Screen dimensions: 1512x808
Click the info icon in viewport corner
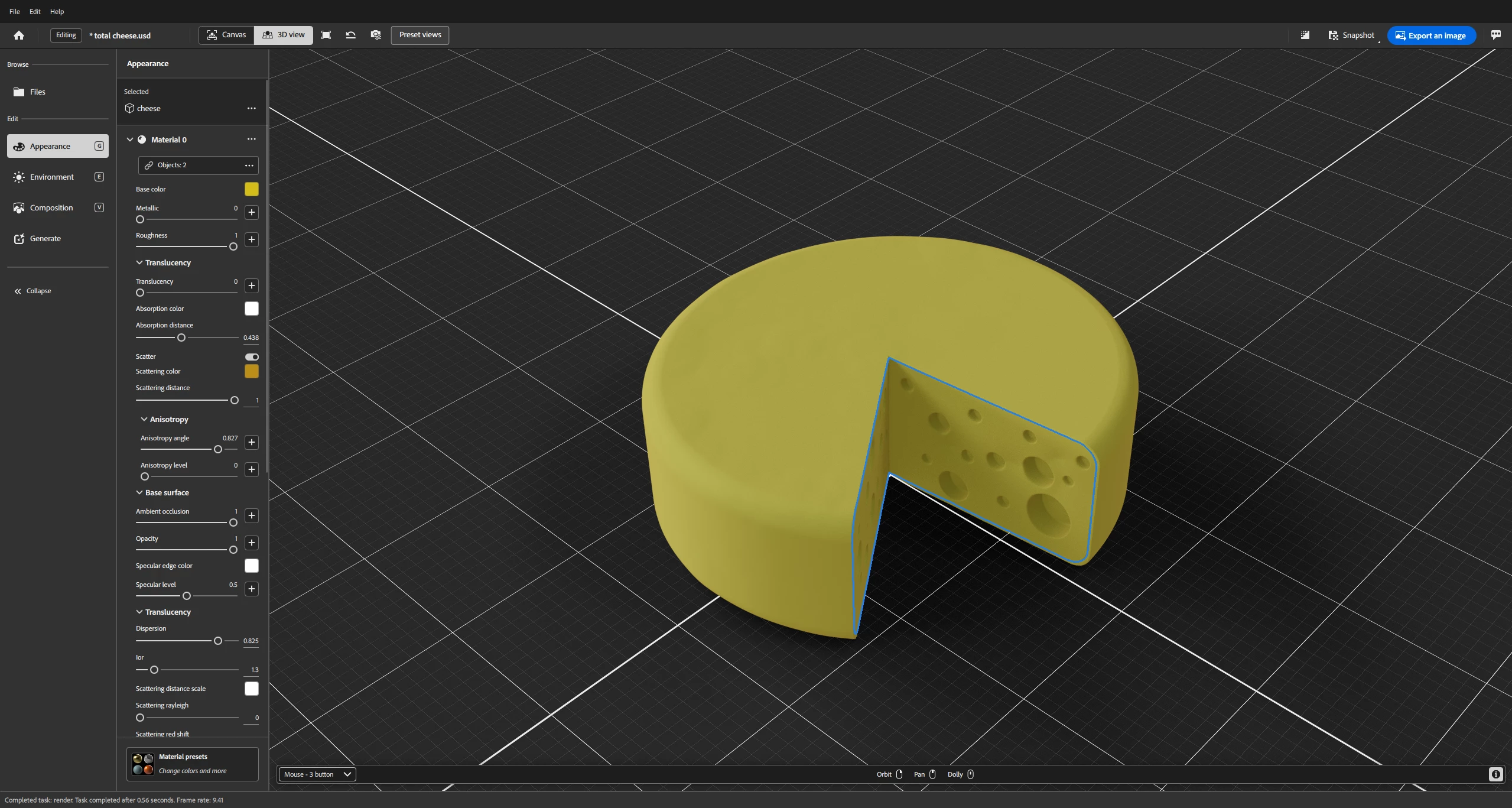click(x=1495, y=774)
